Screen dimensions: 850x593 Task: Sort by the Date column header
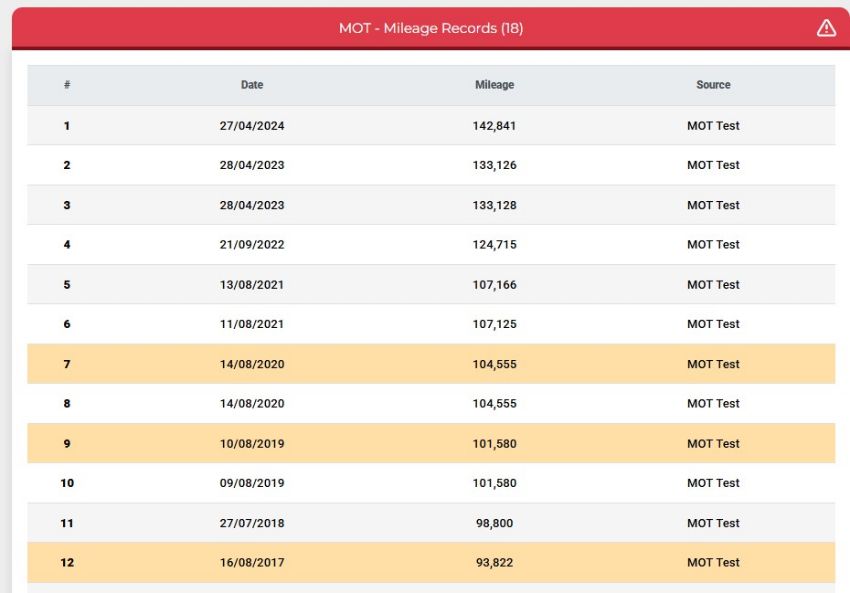[x=252, y=85]
